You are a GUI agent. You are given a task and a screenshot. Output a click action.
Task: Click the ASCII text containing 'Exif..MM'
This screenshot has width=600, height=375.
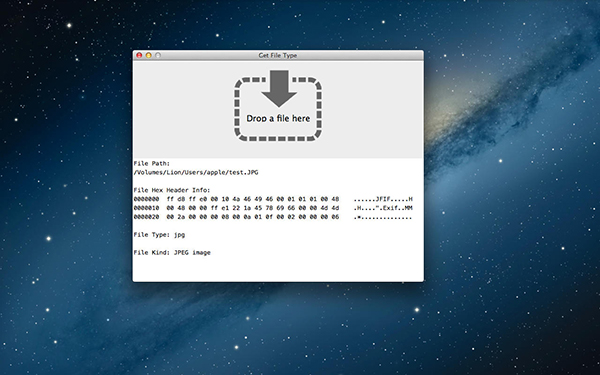pyautogui.click(x=383, y=208)
